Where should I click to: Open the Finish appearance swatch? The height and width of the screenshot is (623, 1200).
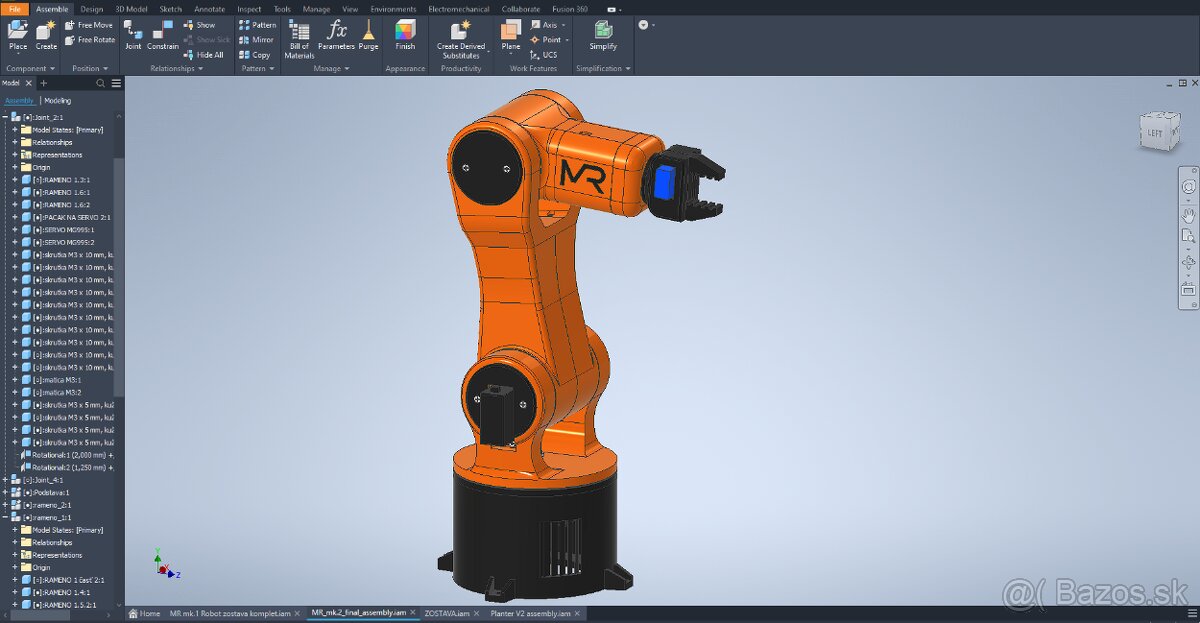coord(404,35)
